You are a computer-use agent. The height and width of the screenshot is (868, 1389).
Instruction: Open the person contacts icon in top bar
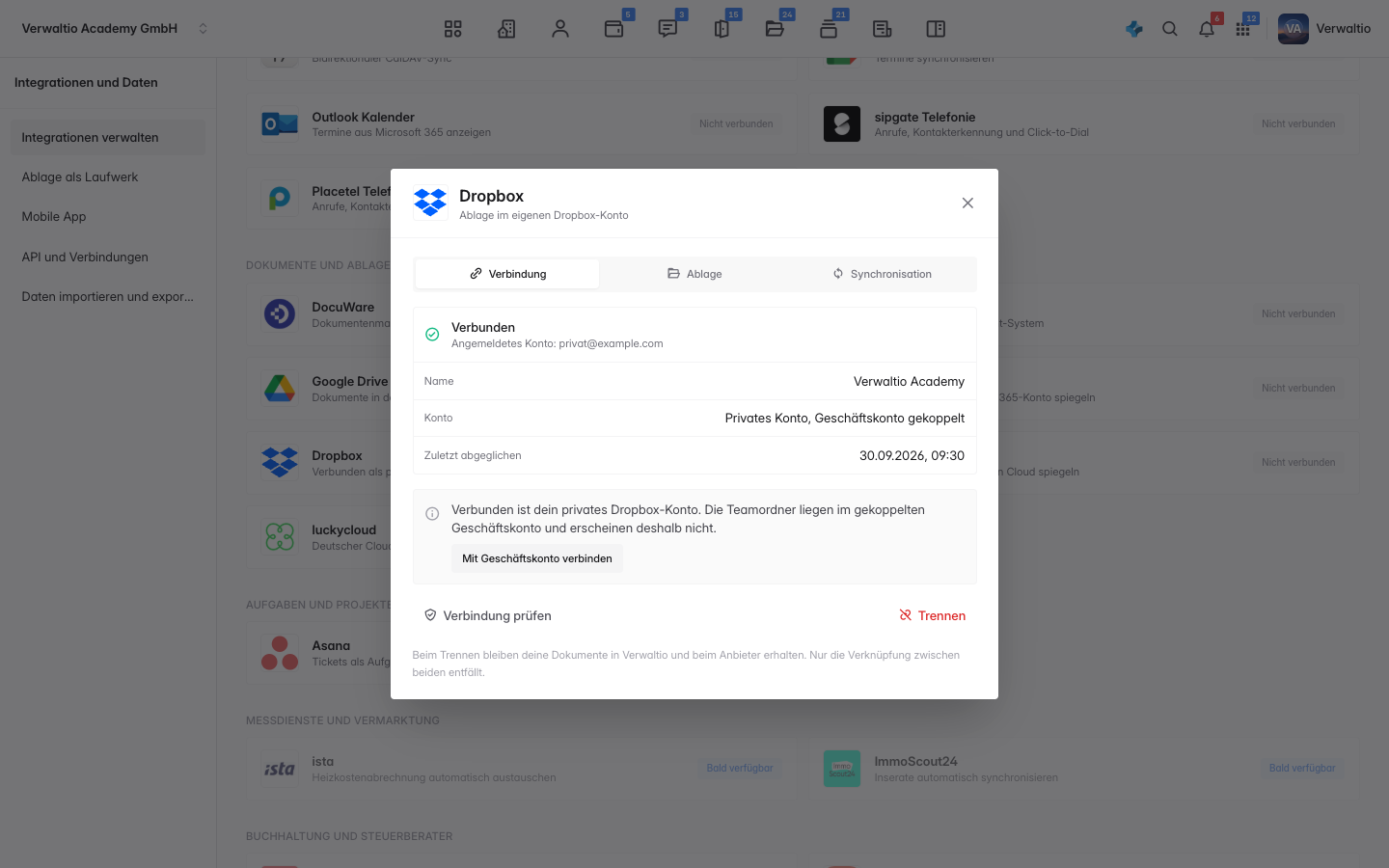pyautogui.click(x=560, y=29)
